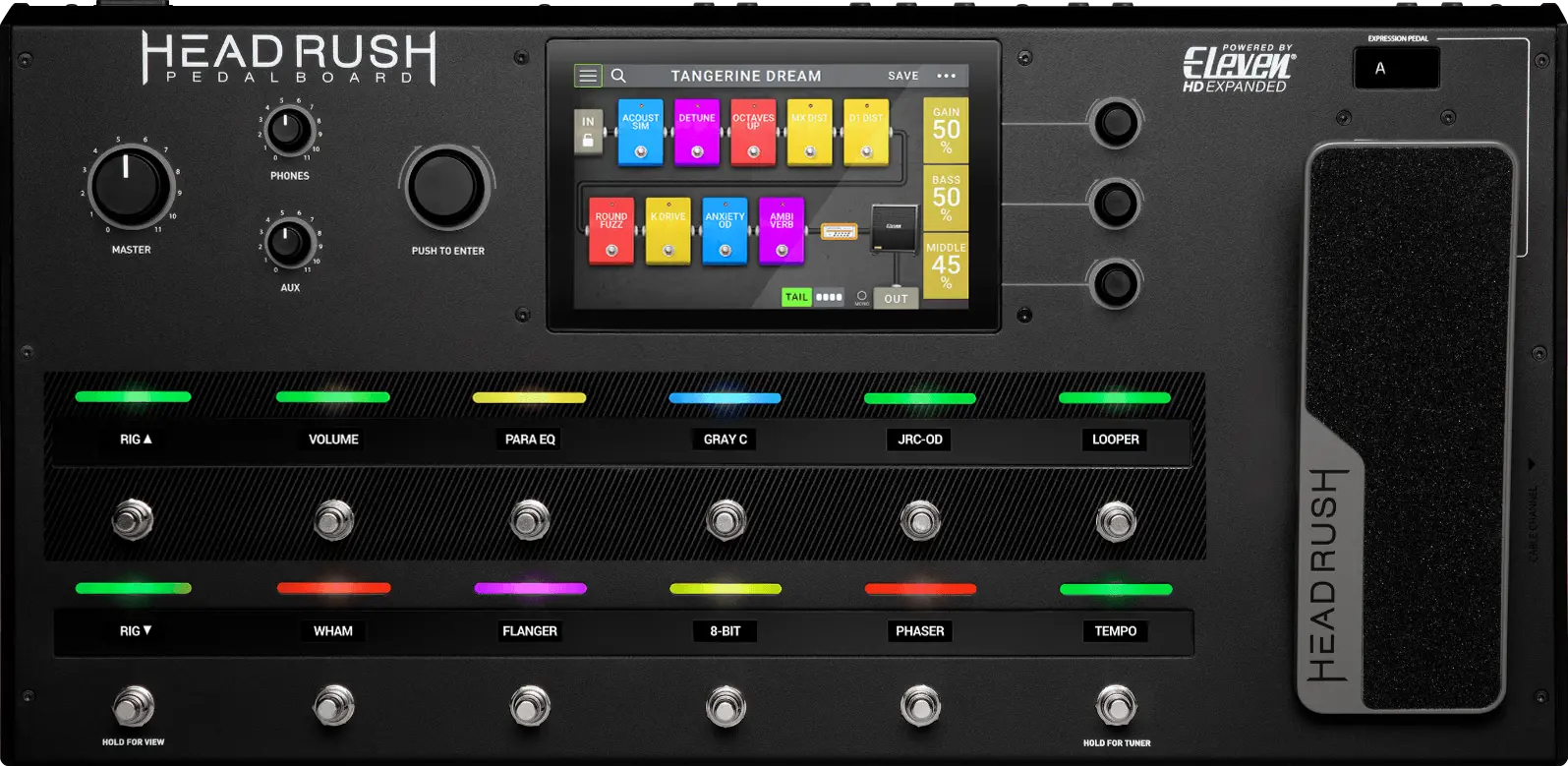Tap the MIDDLE 45% parameter tab
The height and width of the screenshot is (766, 1568).
click(946, 265)
